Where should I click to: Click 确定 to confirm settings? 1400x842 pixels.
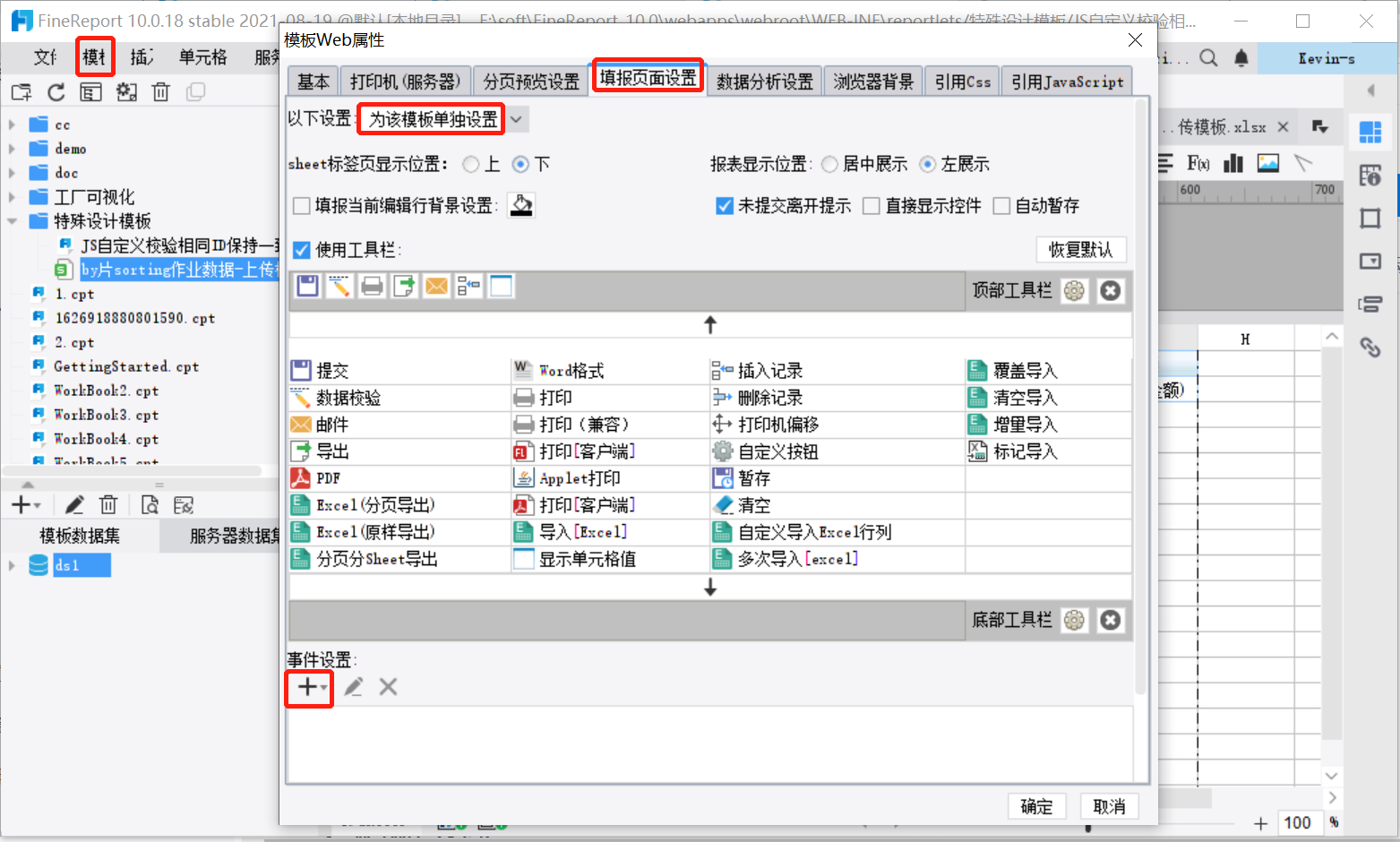tap(1037, 806)
